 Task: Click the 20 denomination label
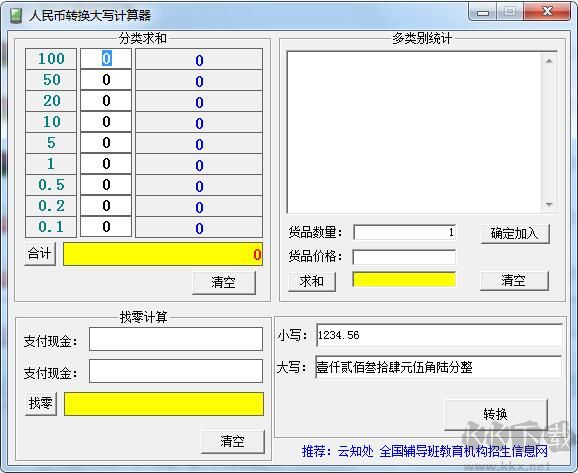tap(51, 101)
